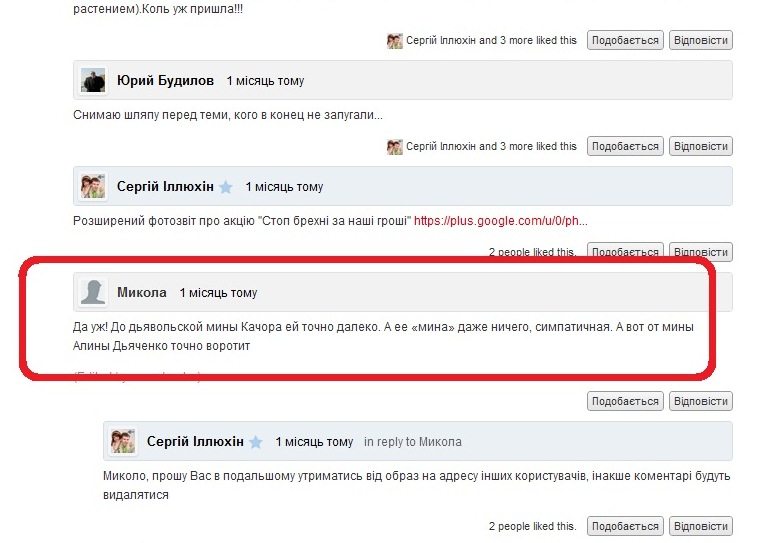Image resolution: width=765 pixels, height=543 pixels.
Task: Click Сергій Іллюхін's avatar in the photo report comment
Action: pyautogui.click(x=93, y=186)
